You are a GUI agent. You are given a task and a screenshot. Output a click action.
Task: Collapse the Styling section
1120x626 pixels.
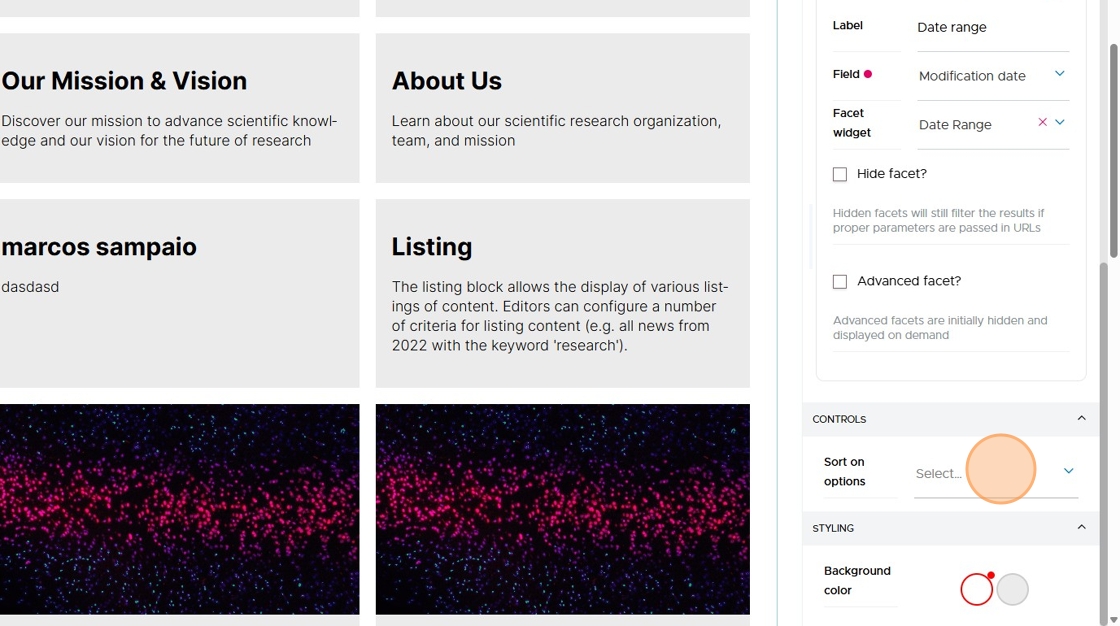[1081, 527]
